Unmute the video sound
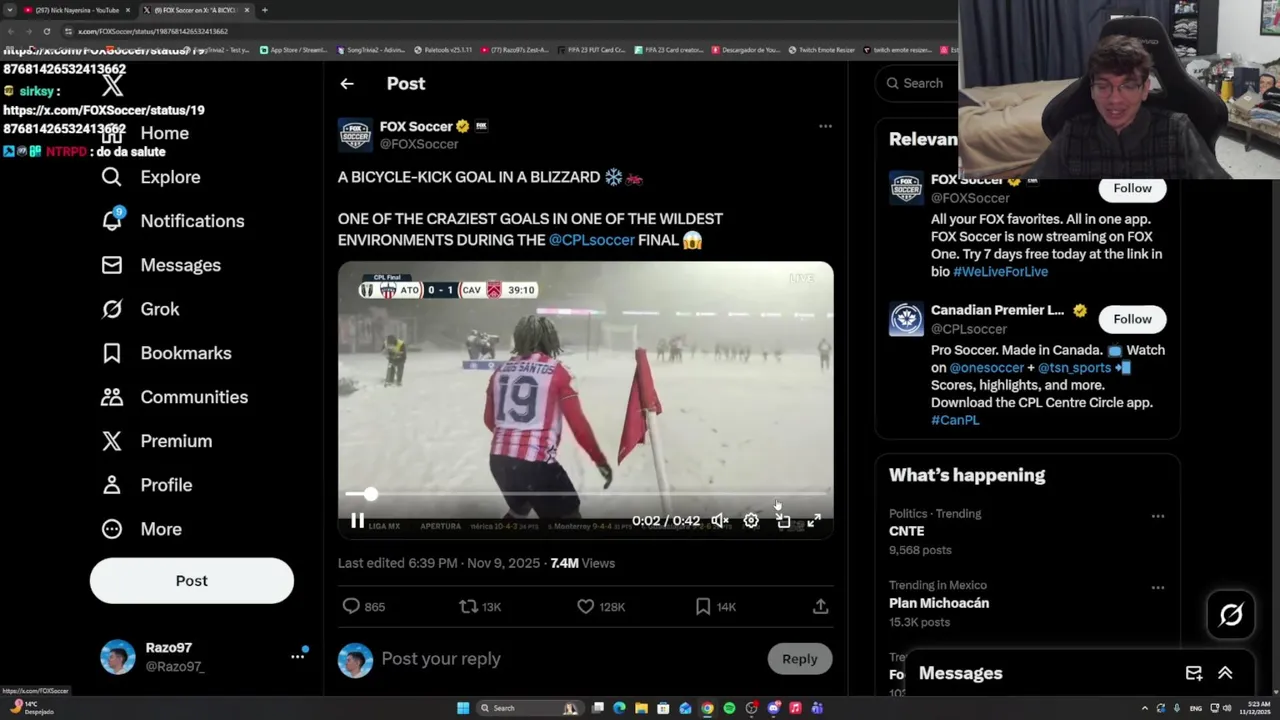 pyautogui.click(x=719, y=521)
